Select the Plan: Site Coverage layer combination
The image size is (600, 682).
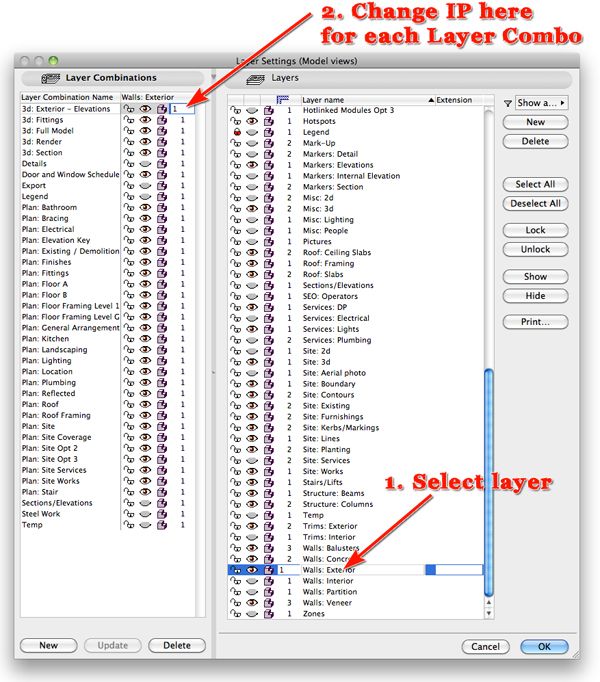coord(57,437)
